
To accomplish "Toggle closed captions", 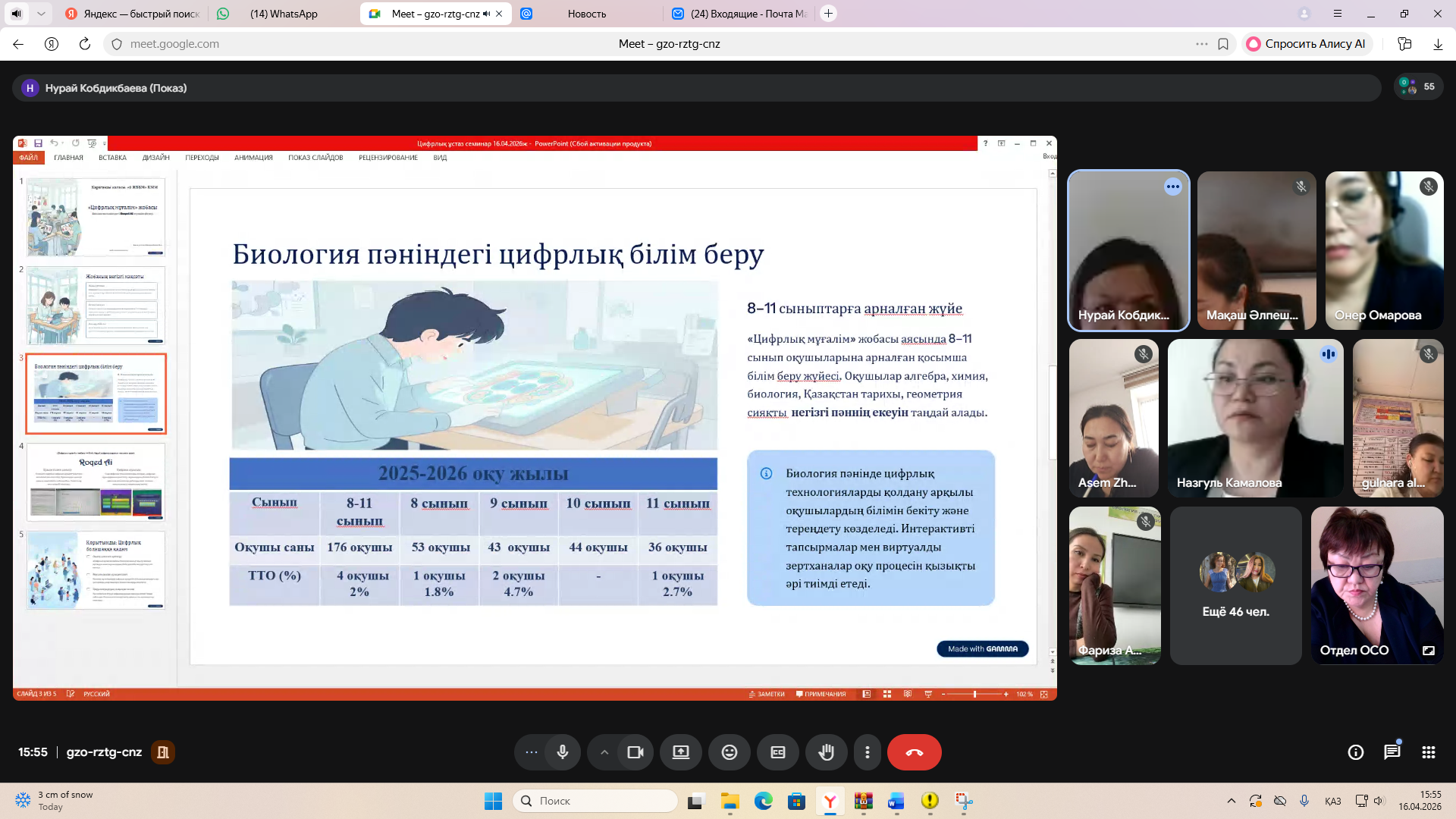I will pyautogui.click(x=777, y=752).
